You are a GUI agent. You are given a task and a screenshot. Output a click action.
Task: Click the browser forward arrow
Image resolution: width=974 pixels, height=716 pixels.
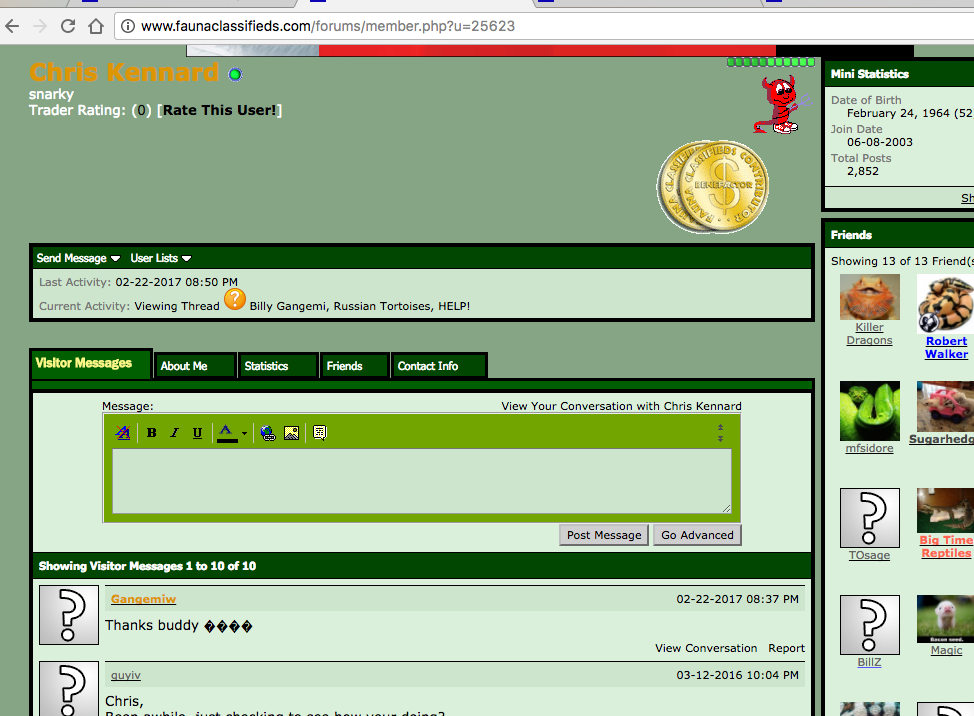point(40,26)
